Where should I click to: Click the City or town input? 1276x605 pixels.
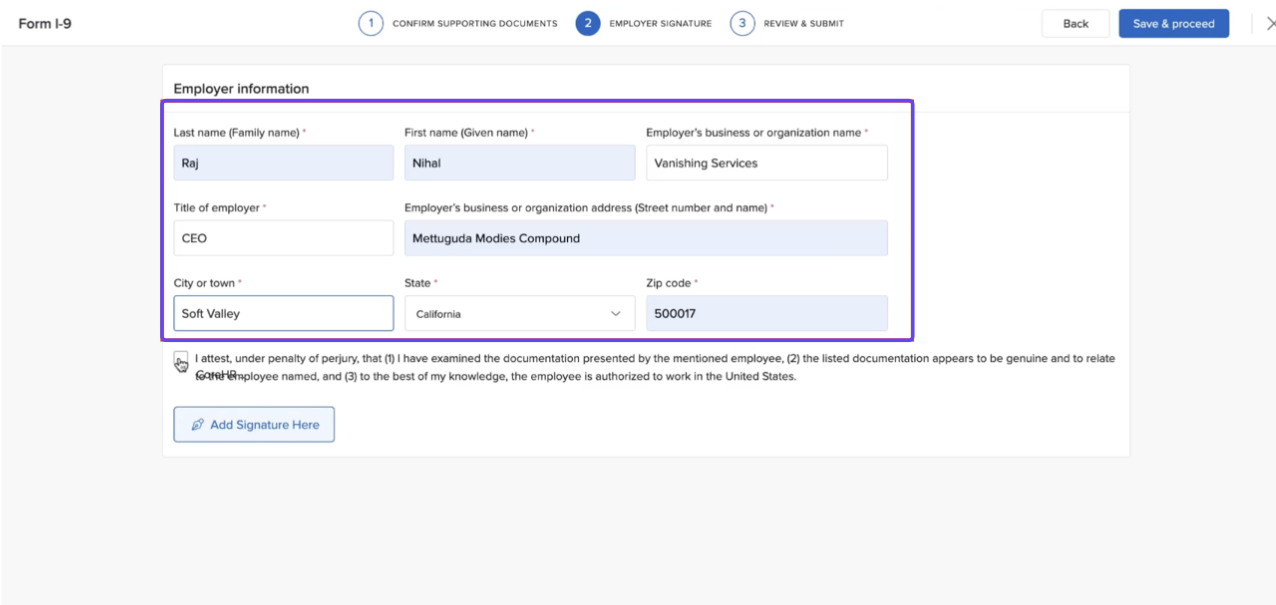coord(283,314)
